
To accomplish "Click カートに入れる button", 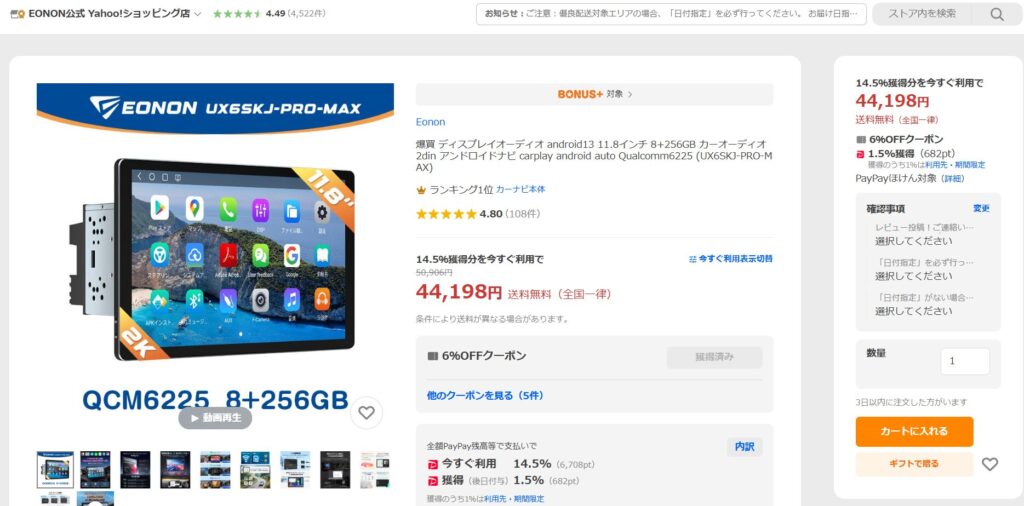I will coord(914,431).
